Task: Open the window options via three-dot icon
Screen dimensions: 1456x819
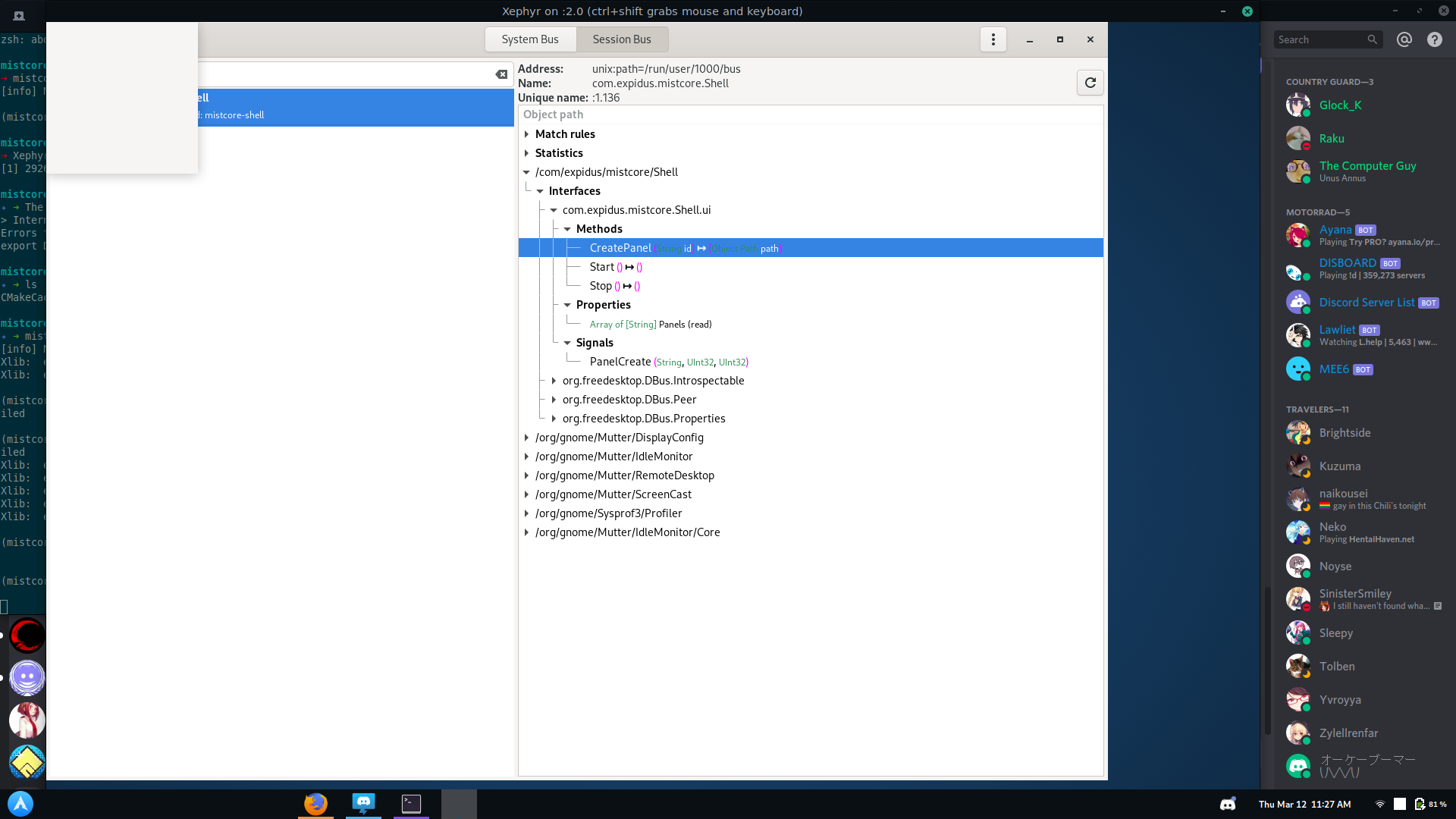Action: 993,39
